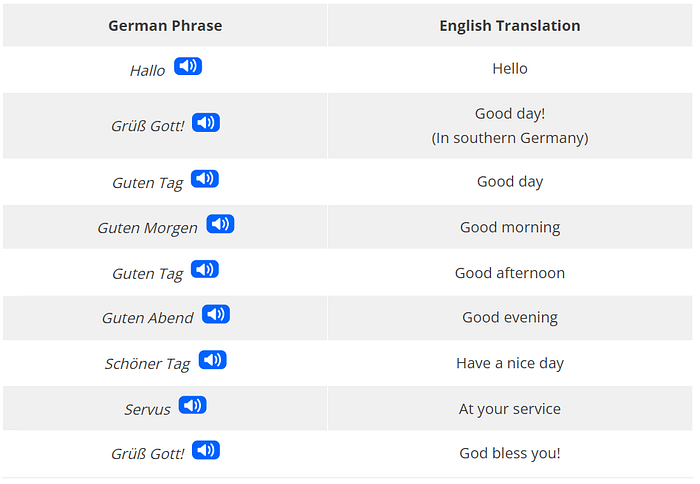The image size is (700, 484).
Task: Click the At your service translation
Action: click(509, 409)
